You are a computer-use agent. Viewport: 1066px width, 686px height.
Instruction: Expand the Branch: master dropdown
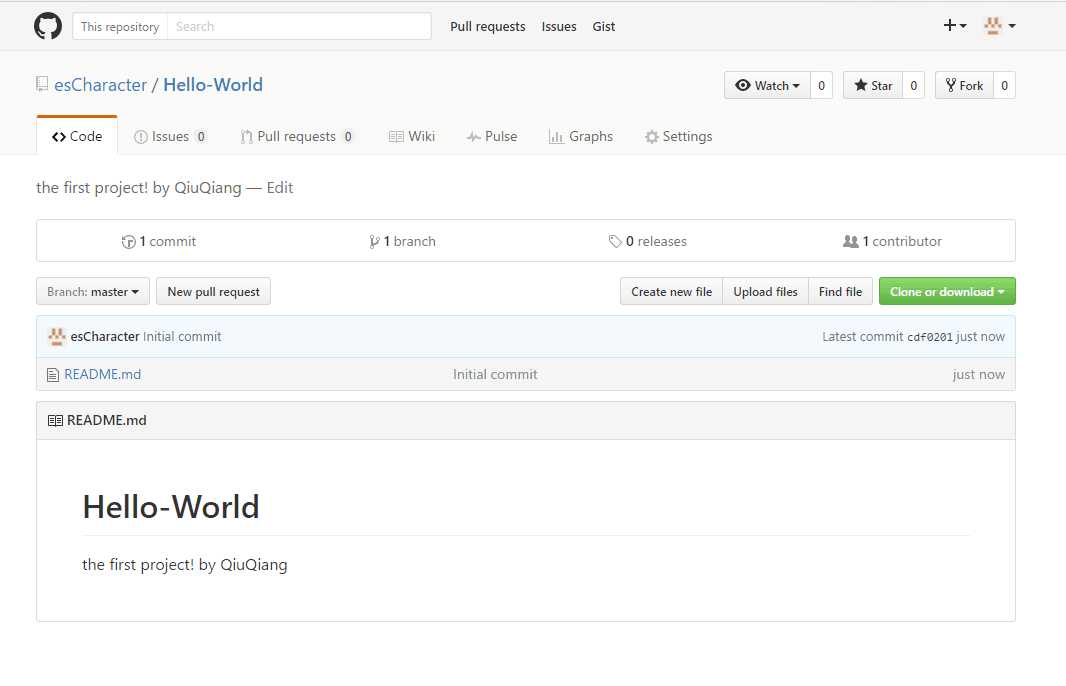tap(93, 292)
